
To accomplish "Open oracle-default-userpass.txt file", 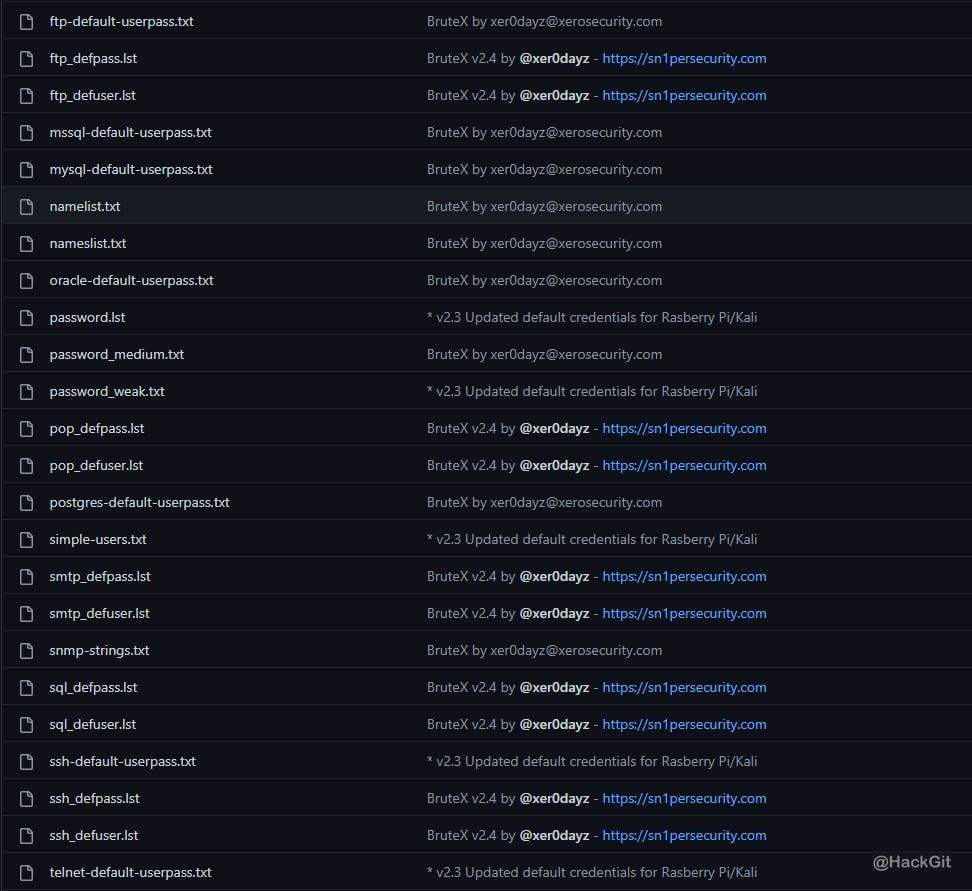I will pos(131,280).
